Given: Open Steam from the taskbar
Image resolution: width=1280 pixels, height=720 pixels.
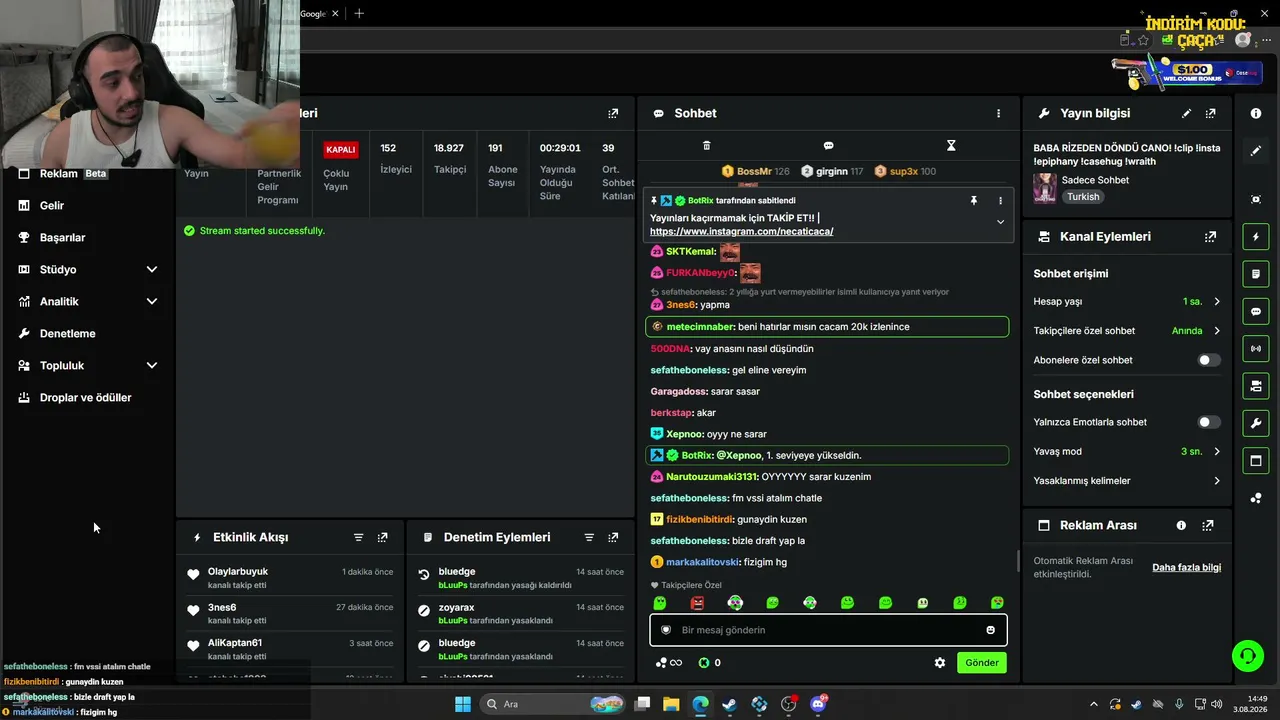Looking at the screenshot, I should (x=730, y=704).
